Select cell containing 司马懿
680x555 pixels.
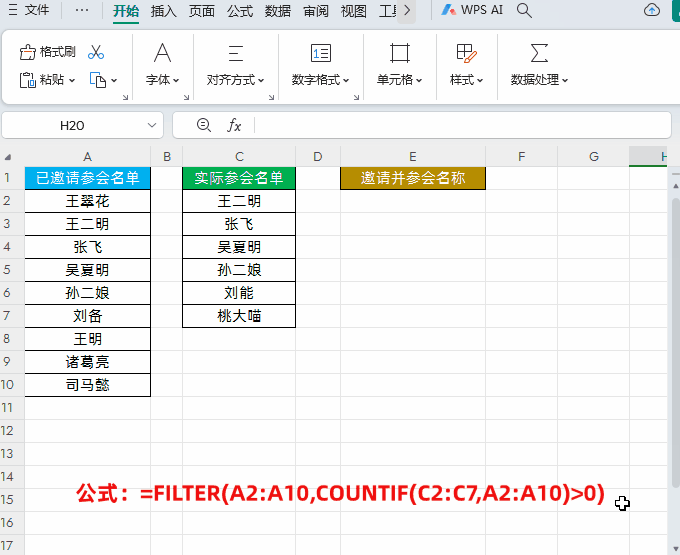(x=88, y=385)
